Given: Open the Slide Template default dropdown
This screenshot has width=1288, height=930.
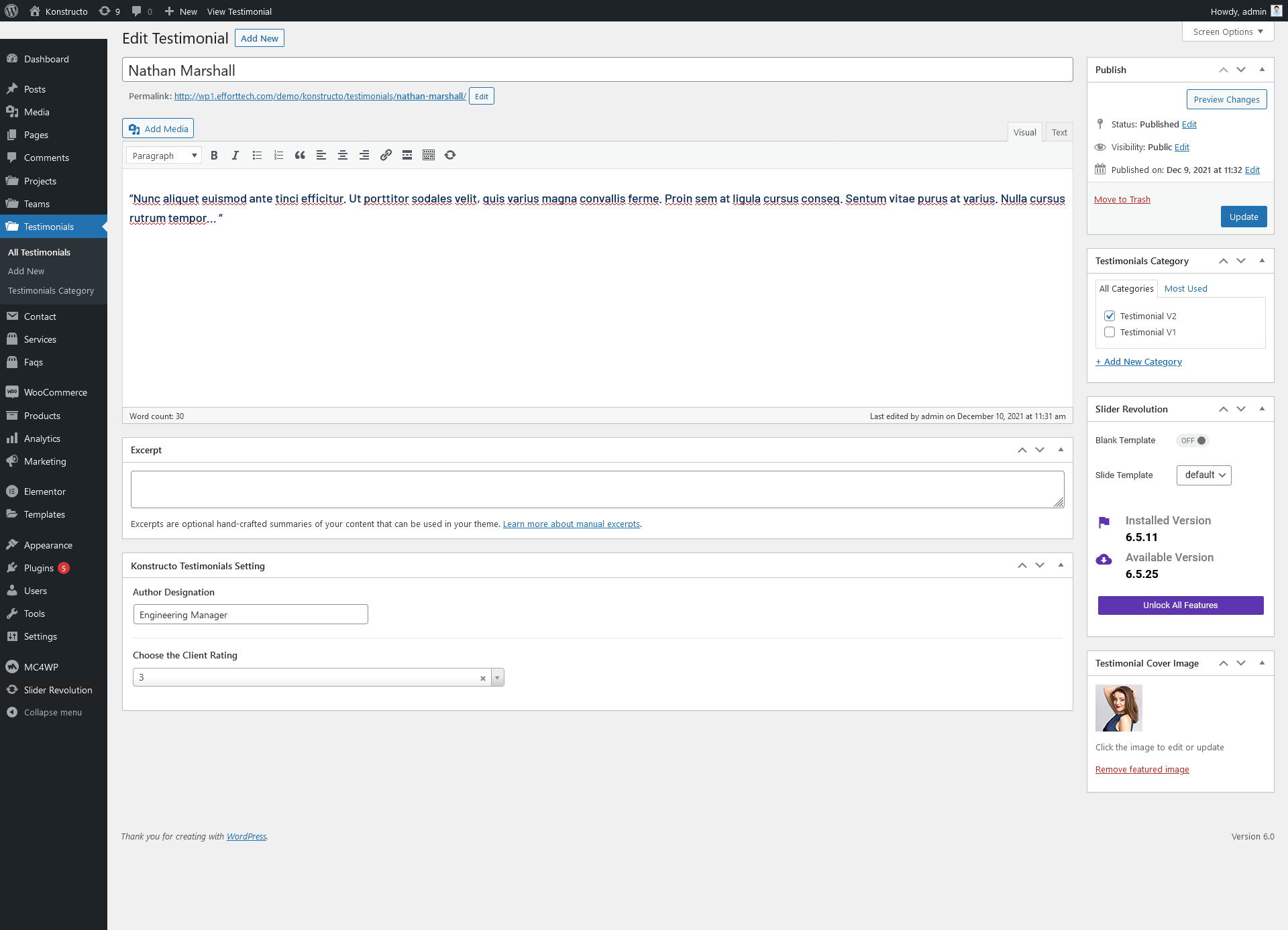Looking at the screenshot, I should pos(1203,475).
